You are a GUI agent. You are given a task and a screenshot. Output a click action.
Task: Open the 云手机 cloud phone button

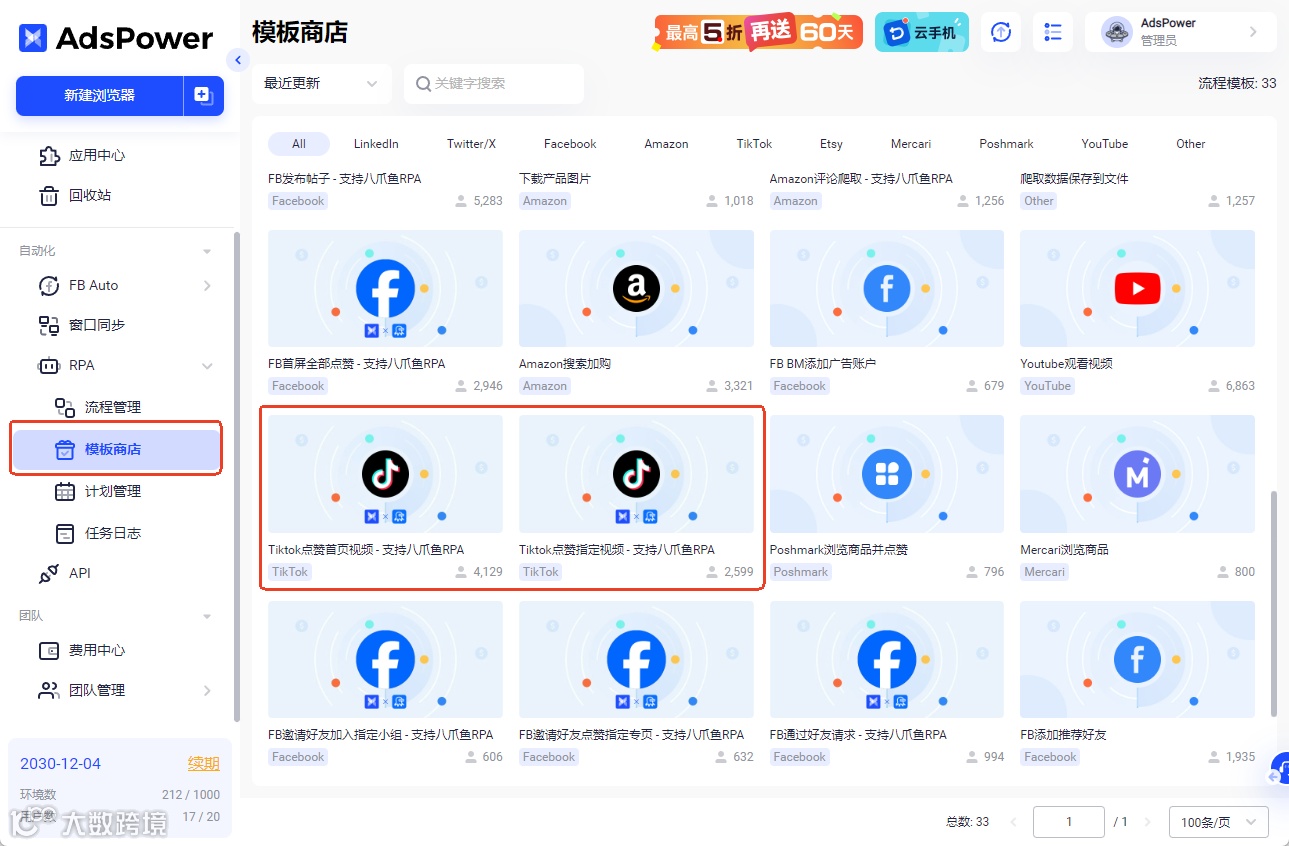922,32
